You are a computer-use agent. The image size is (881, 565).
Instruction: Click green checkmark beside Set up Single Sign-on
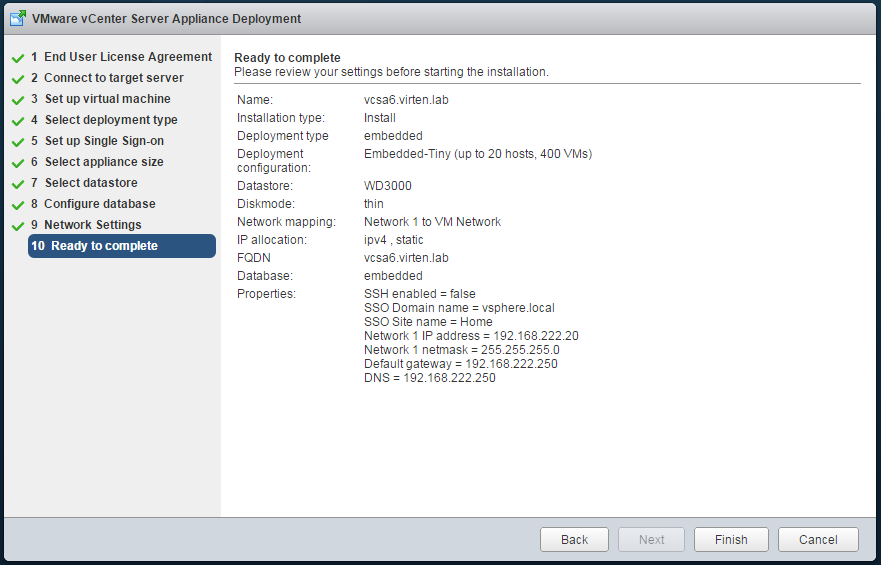click(x=18, y=142)
